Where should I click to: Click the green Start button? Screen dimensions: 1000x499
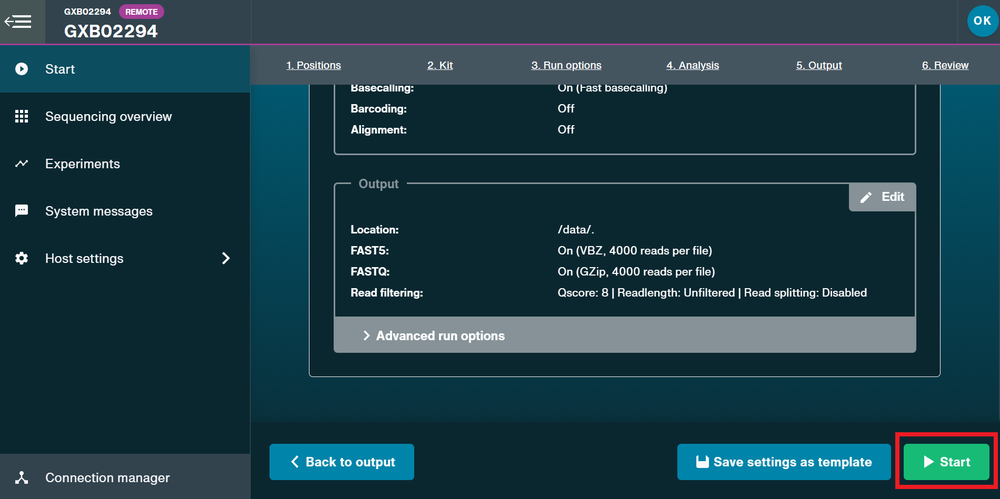coord(946,462)
